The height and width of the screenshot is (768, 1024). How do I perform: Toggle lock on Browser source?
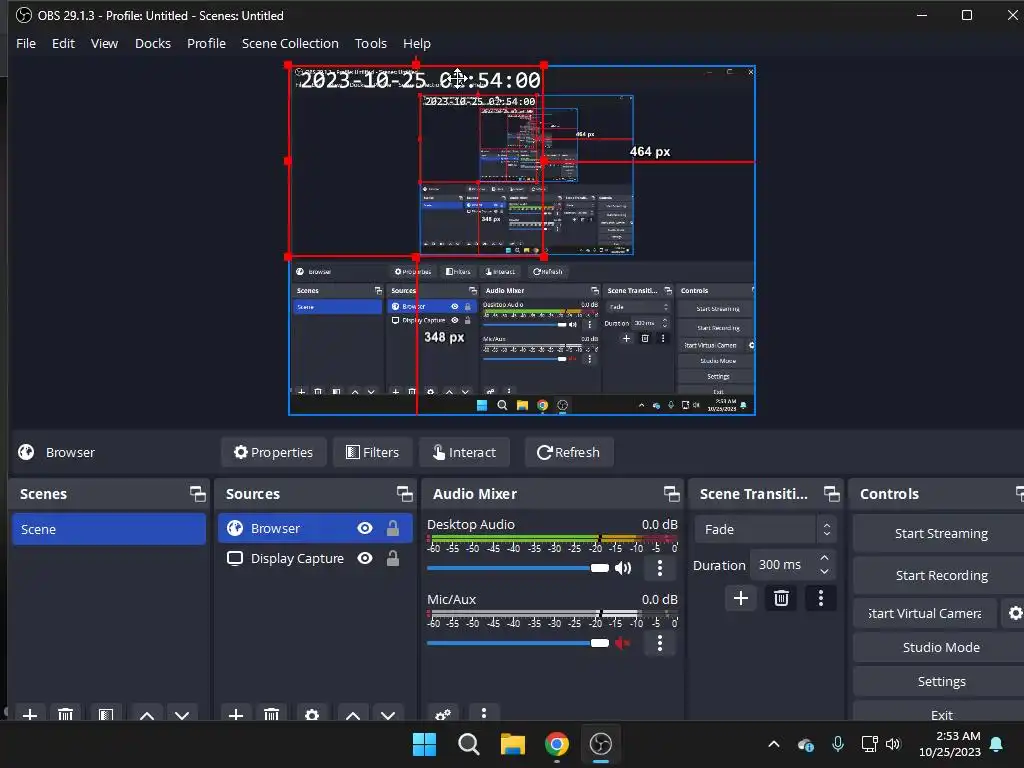(x=392, y=528)
